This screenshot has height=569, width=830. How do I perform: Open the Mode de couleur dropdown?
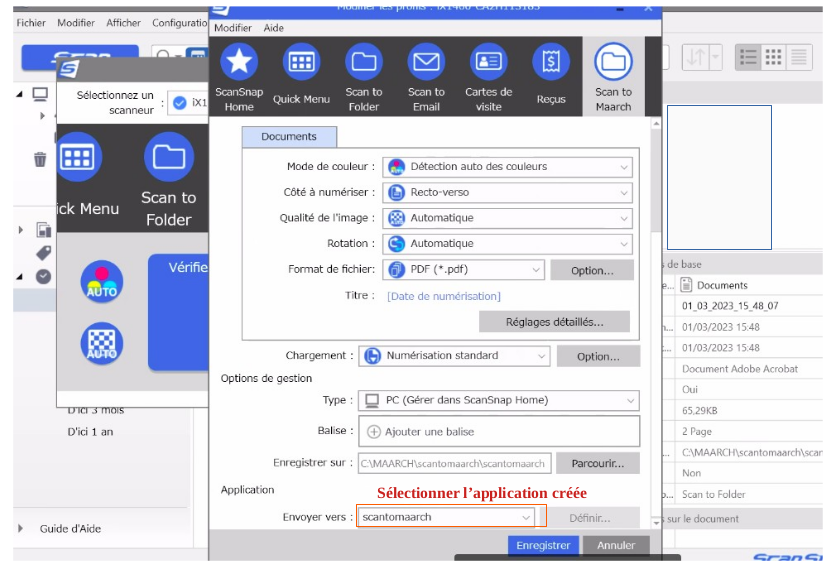coord(508,167)
